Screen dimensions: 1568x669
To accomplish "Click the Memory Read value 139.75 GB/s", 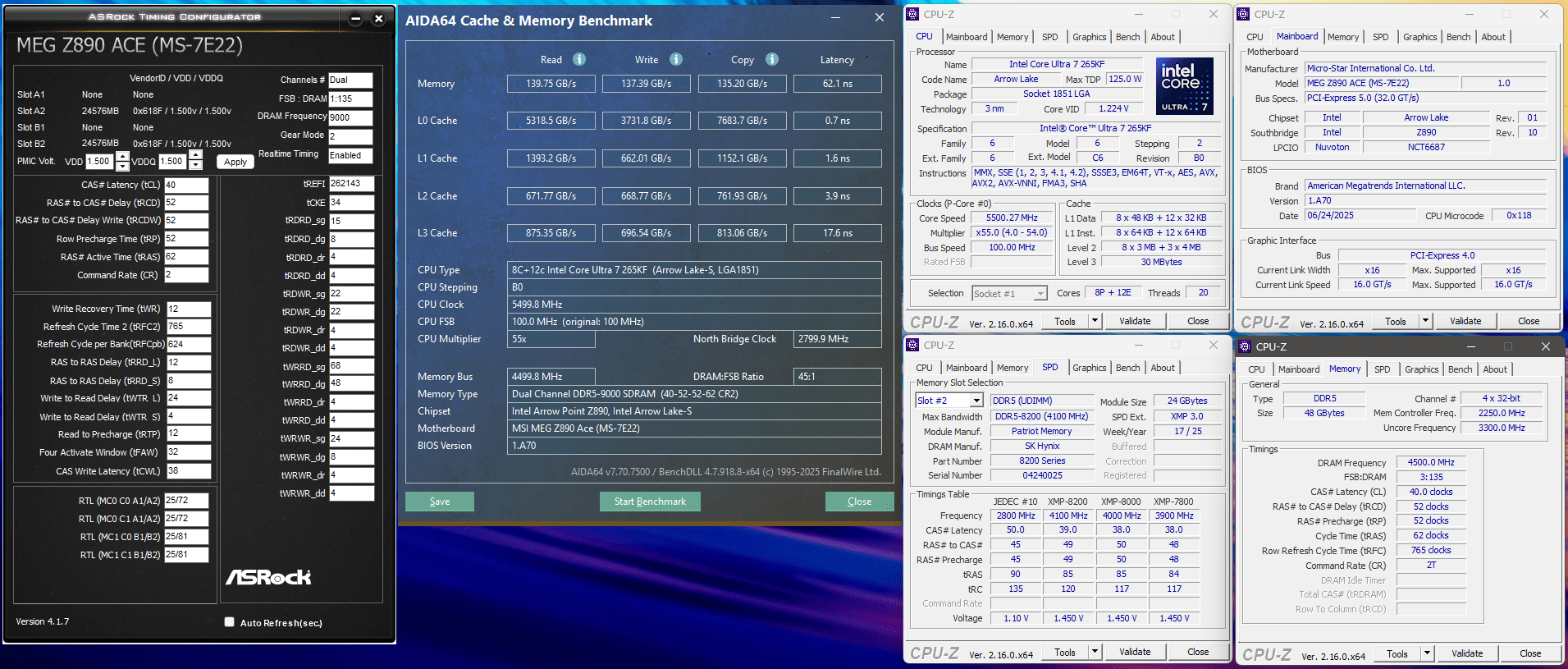I will point(551,84).
